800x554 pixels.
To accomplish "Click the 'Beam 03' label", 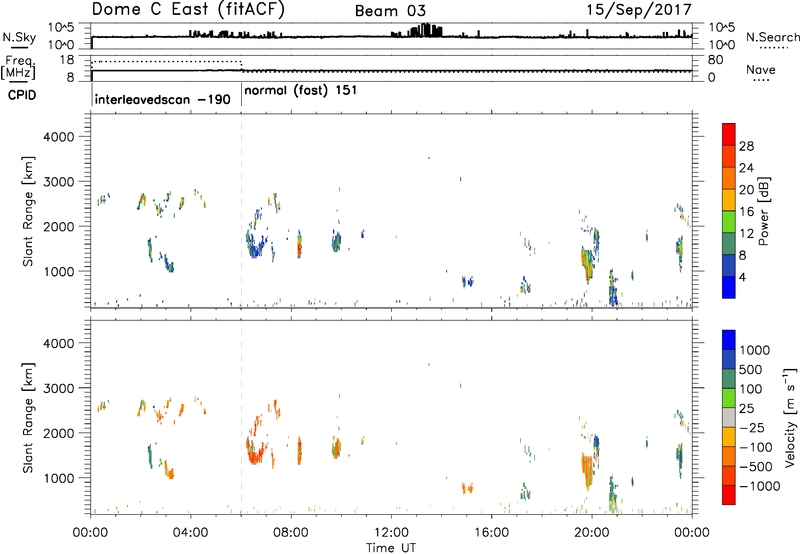I will [x=390, y=11].
